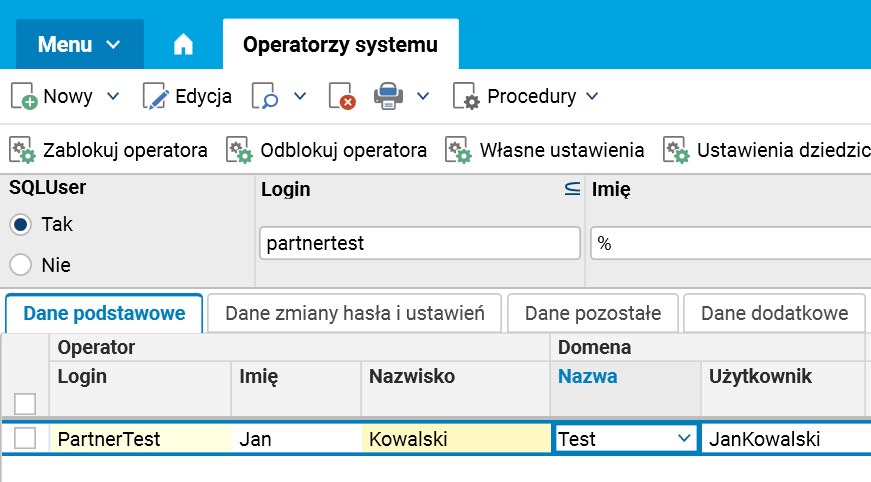This screenshot has height=482, width=871.
Task: Click the Procedury gear icon
Action: coord(467,96)
